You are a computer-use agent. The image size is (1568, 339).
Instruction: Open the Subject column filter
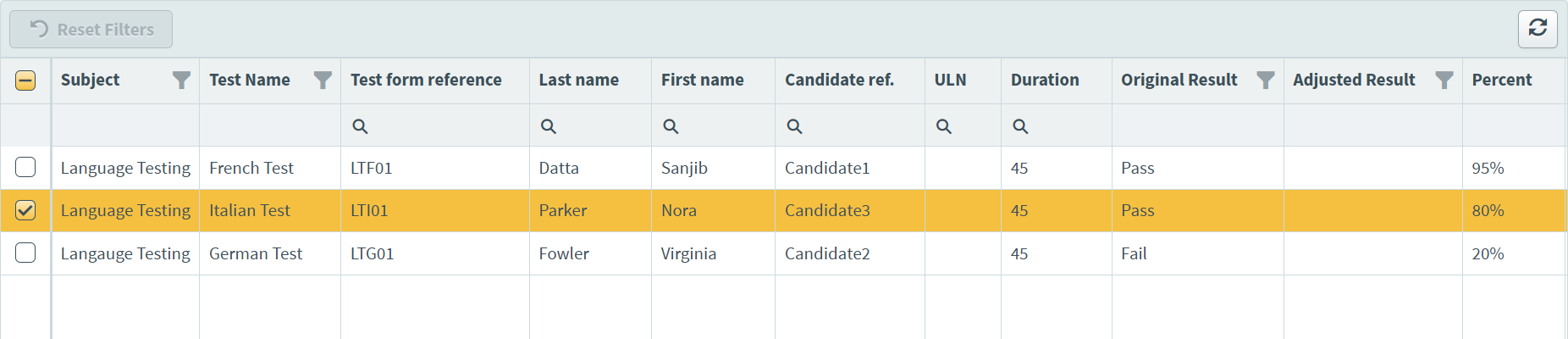click(181, 81)
